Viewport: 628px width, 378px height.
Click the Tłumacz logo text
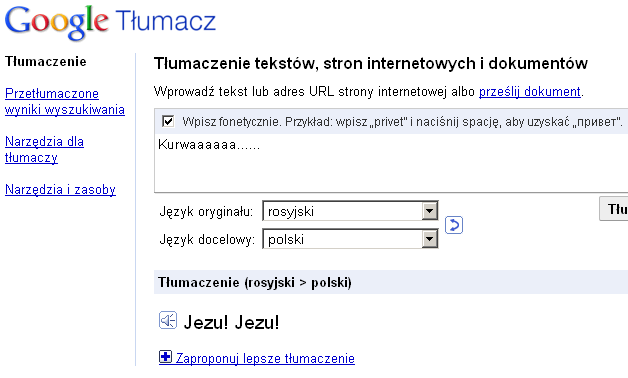click(166, 21)
